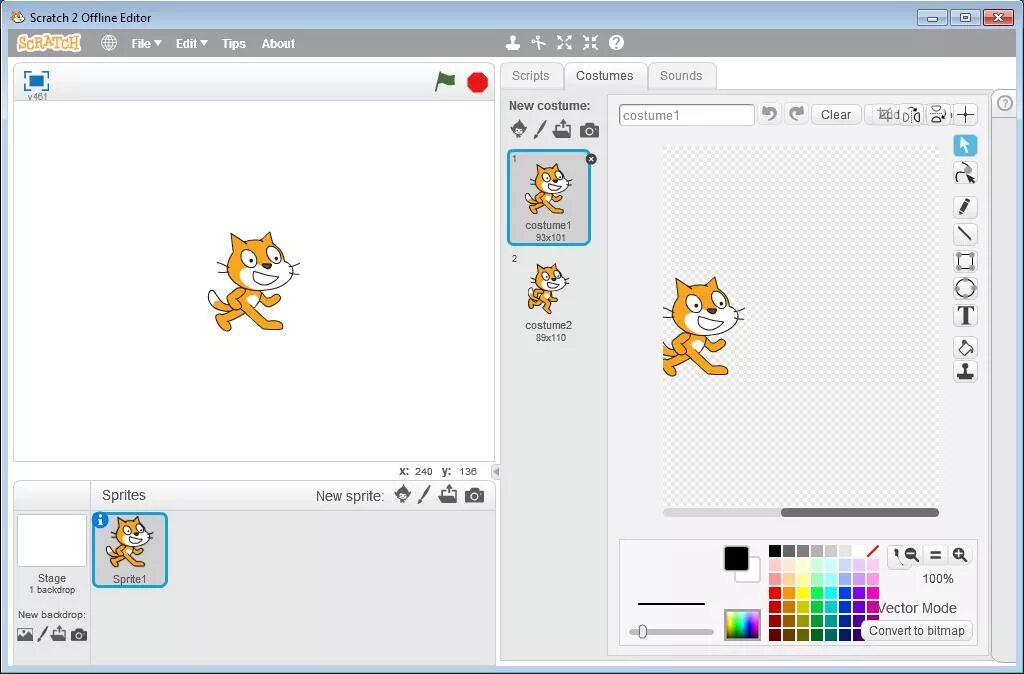The width and height of the screenshot is (1024, 674).
Task: Click the Undo arrow in paint editor
Action: tap(770, 114)
